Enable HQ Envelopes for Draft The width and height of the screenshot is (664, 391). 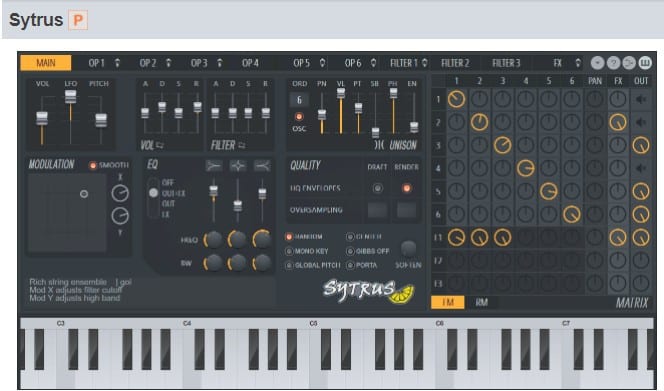point(377,188)
